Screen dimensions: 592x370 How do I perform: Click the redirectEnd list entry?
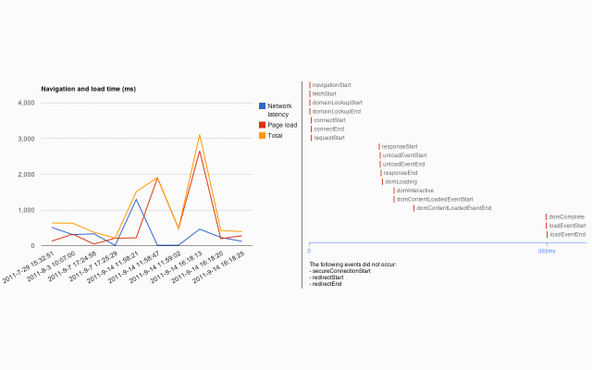point(325,284)
